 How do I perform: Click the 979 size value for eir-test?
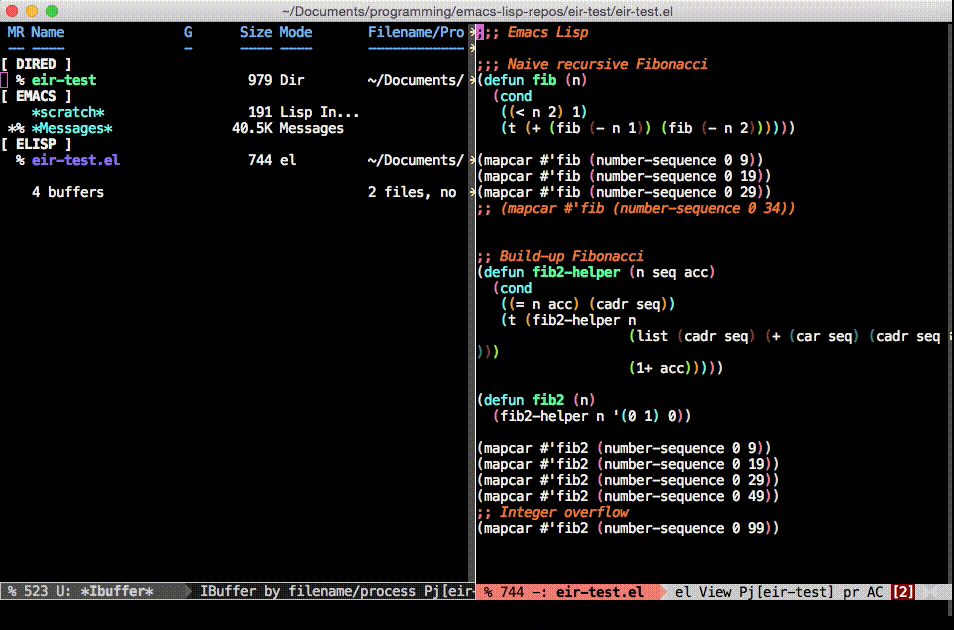click(260, 80)
